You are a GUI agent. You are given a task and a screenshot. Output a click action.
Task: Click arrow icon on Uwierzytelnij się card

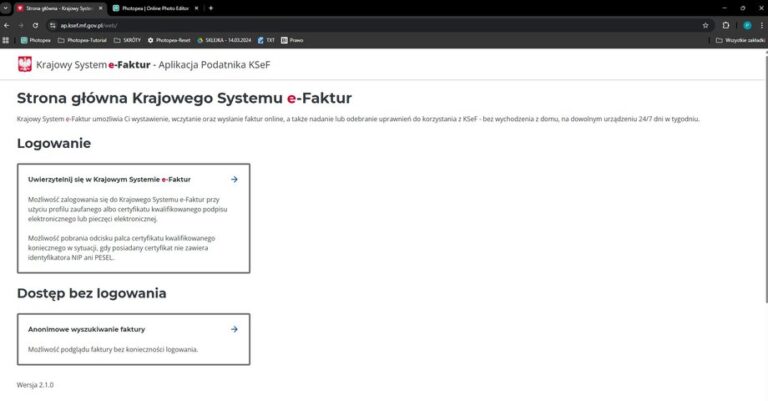pyautogui.click(x=234, y=180)
